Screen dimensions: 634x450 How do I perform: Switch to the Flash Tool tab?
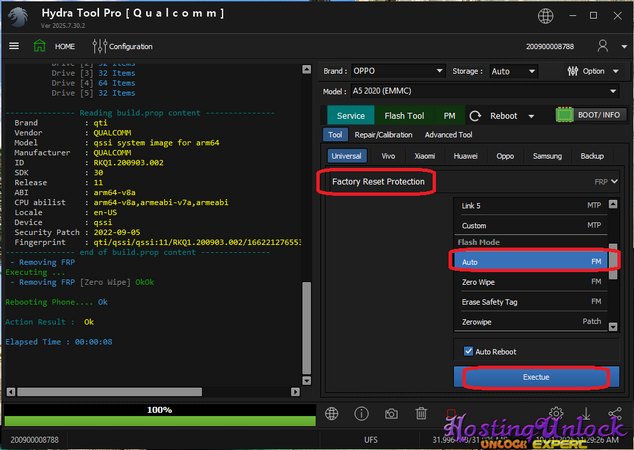[404, 116]
